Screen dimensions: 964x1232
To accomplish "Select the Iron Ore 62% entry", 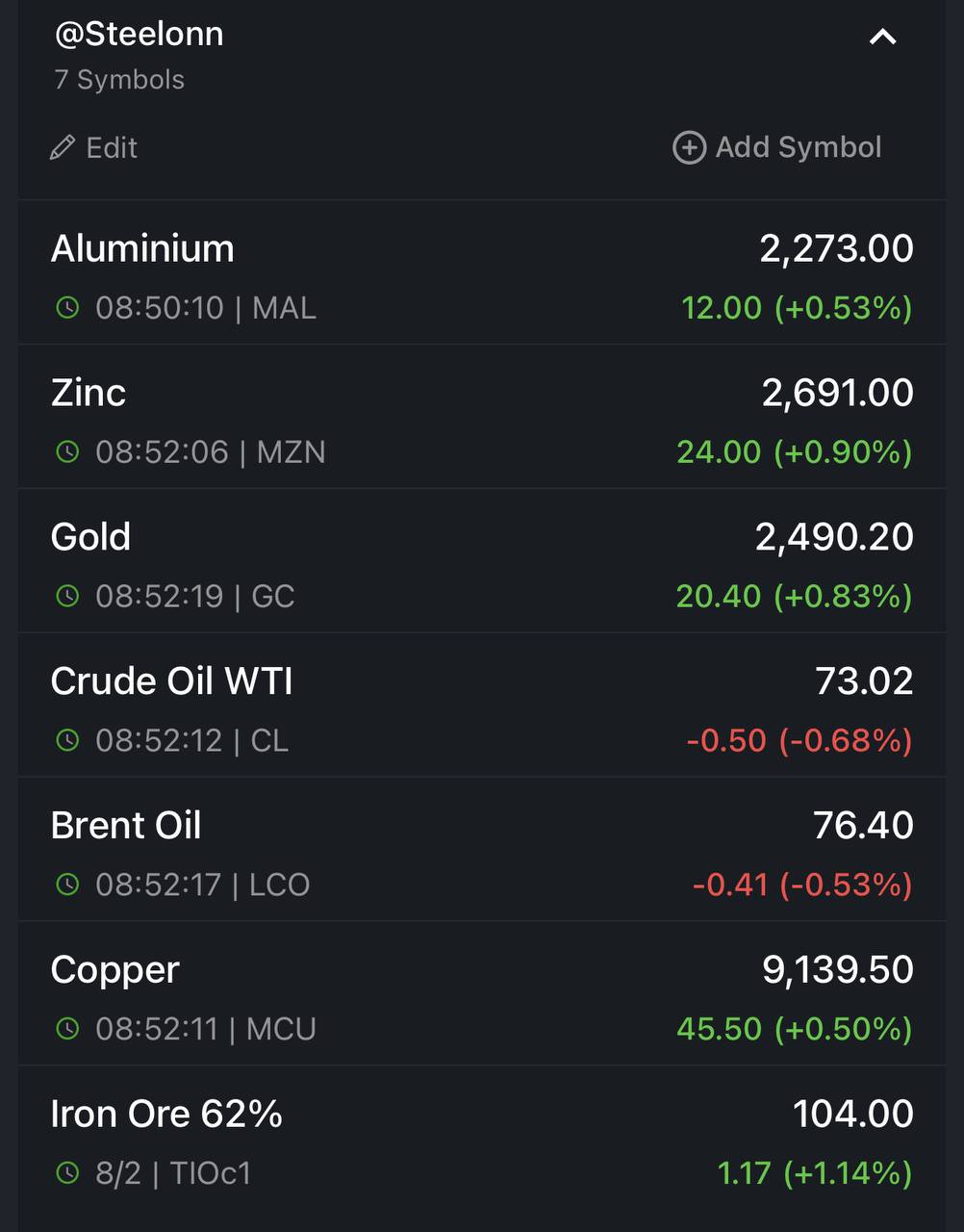I will (x=482, y=1141).
